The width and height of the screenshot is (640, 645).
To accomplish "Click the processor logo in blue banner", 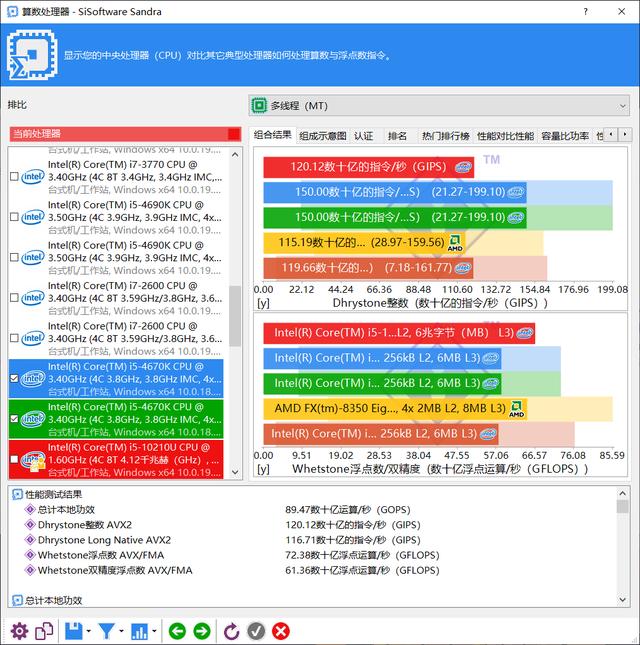I will [32, 54].
